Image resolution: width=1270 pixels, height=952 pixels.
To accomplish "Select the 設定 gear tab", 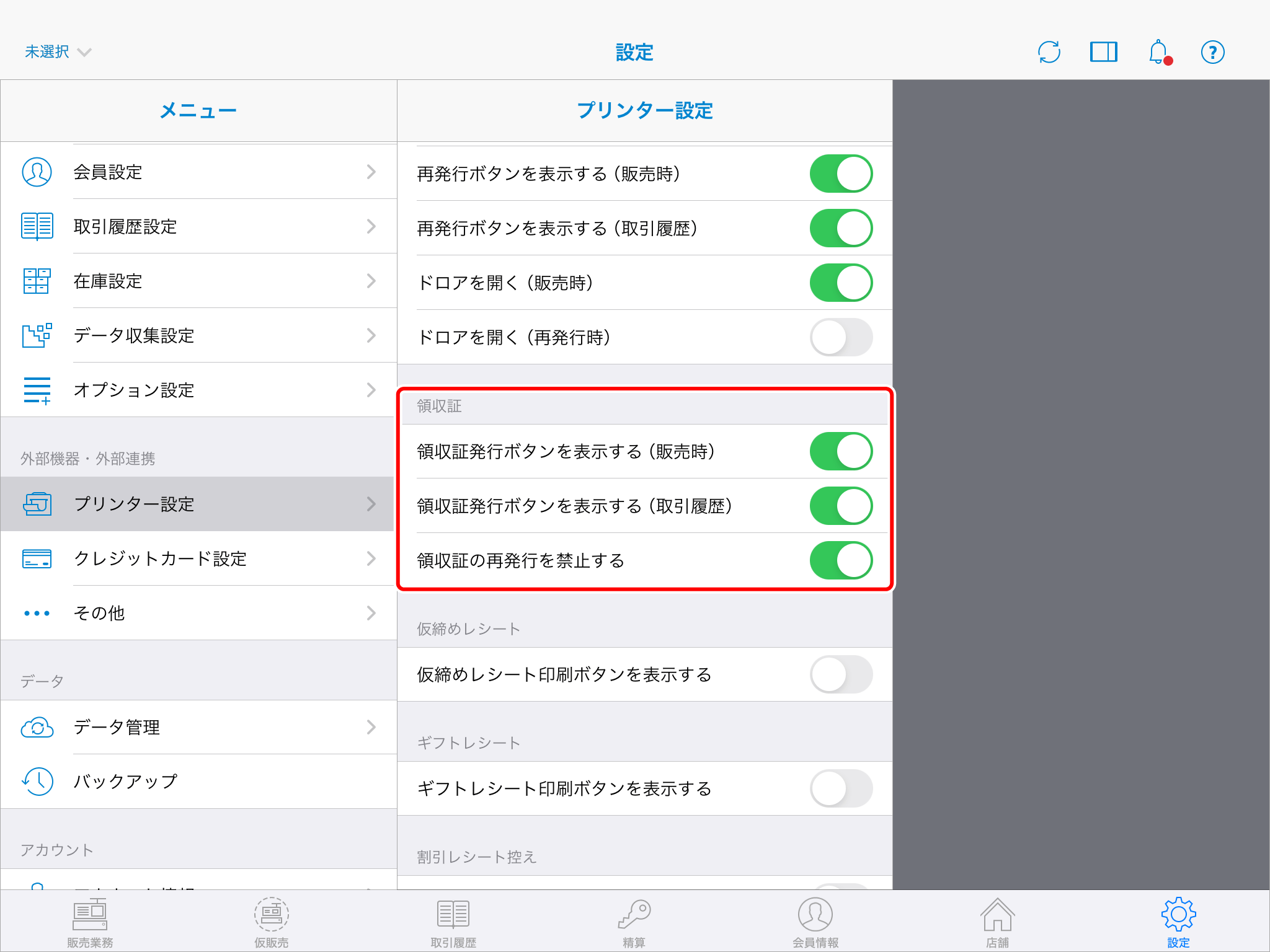I will point(1178,922).
